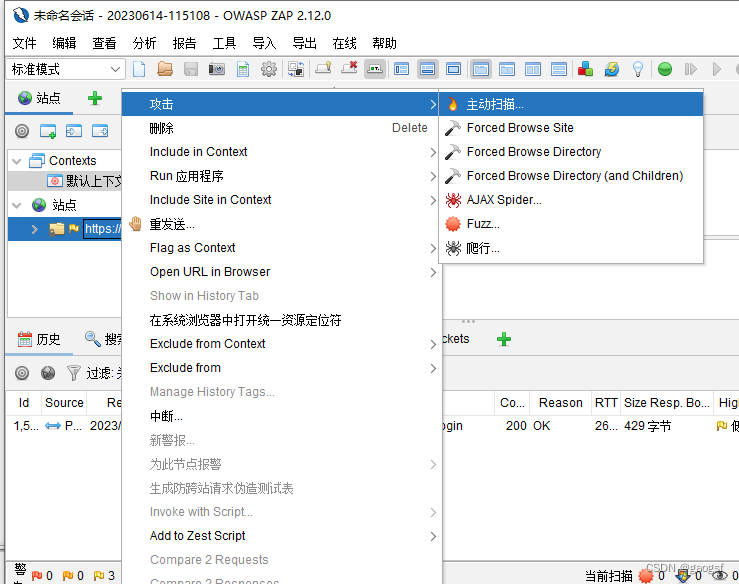The width and height of the screenshot is (739, 584).
Task: Open the 工具 menu
Action: (x=224, y=43)
